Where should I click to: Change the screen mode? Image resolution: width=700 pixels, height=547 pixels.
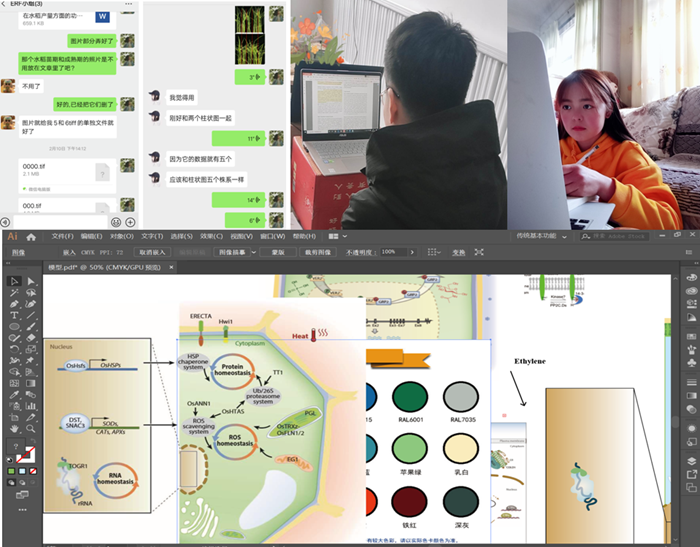22,494
